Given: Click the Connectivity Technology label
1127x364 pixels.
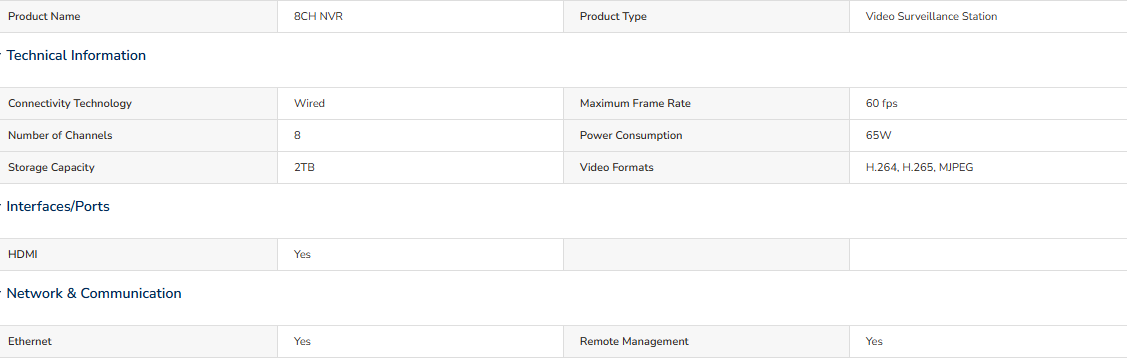Looking at the screenshot, I should pos(70,104).
